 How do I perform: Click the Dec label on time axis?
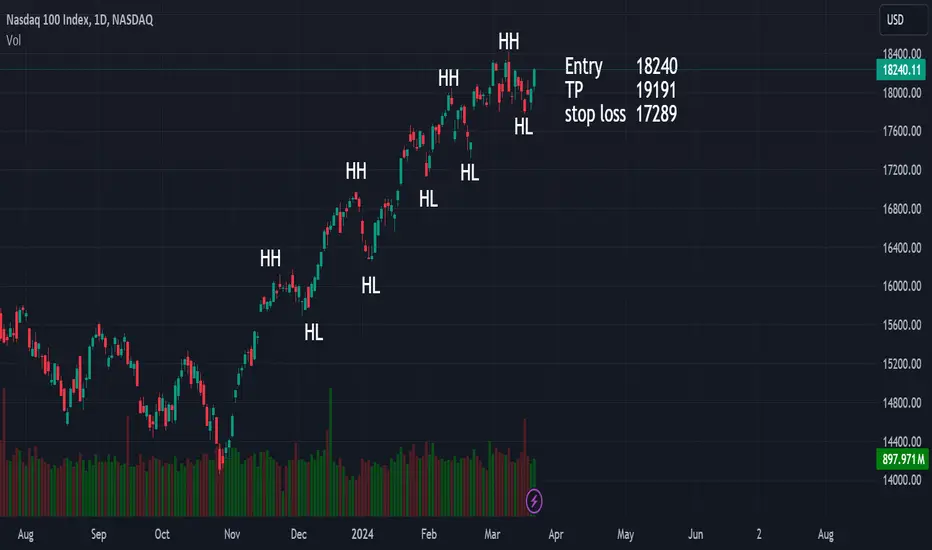[x=299, y=535]
